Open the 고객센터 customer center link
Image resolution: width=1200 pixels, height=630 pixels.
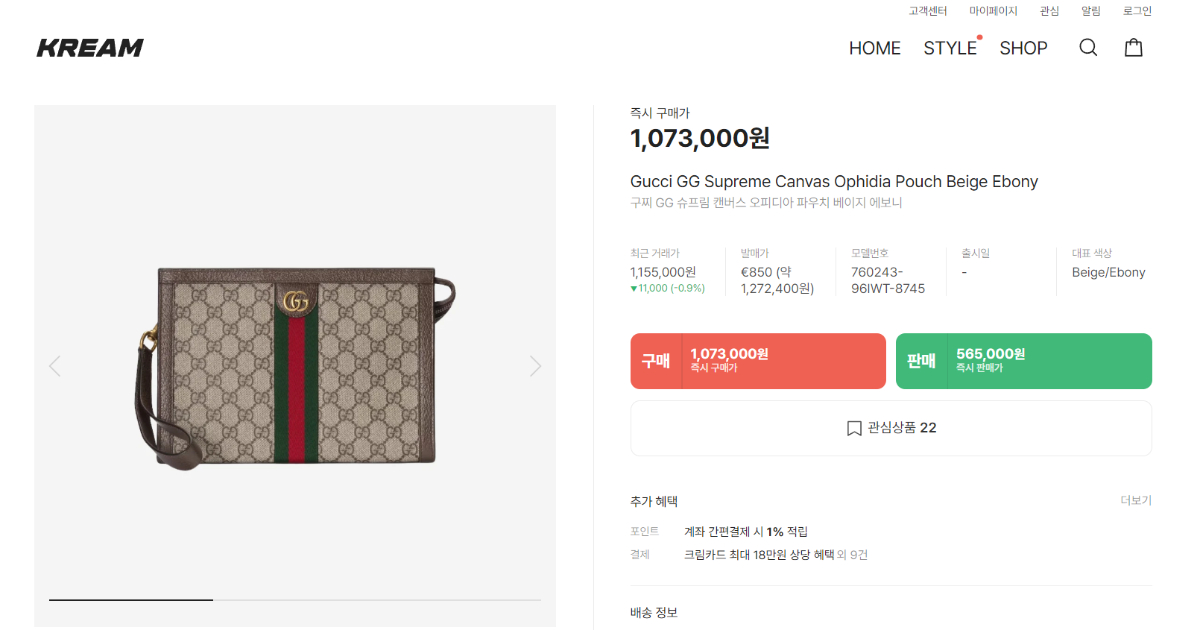[x=927, y=11]
